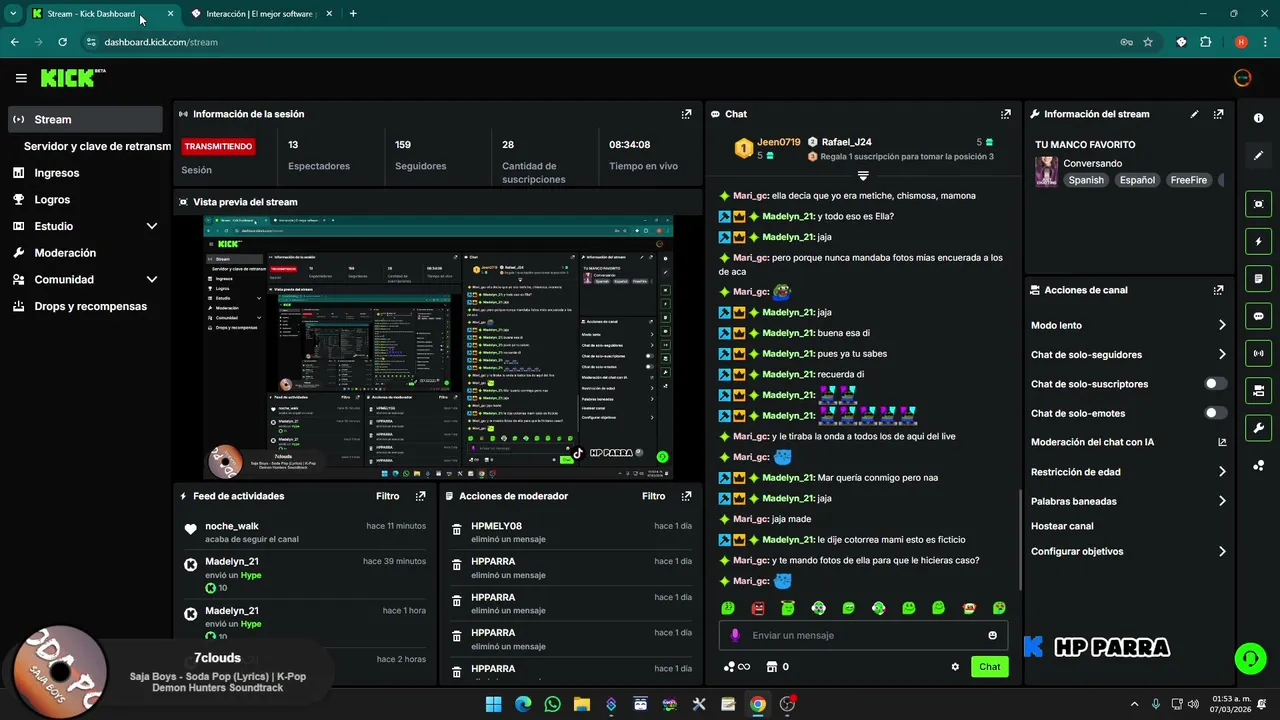Click the Español tag

pyautogui.click(x=1137, y=180)
